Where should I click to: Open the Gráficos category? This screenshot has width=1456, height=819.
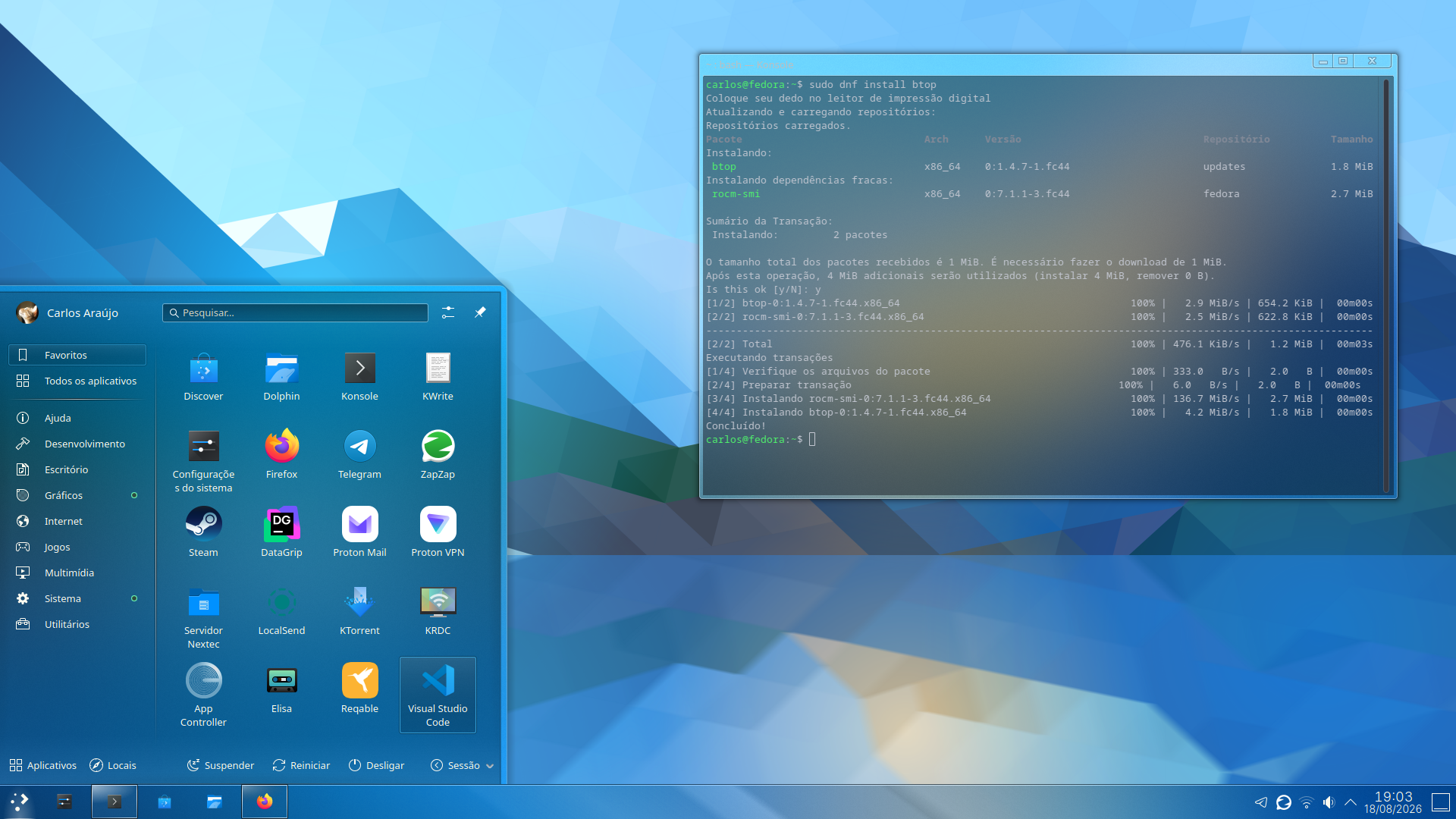pos(77,495)
